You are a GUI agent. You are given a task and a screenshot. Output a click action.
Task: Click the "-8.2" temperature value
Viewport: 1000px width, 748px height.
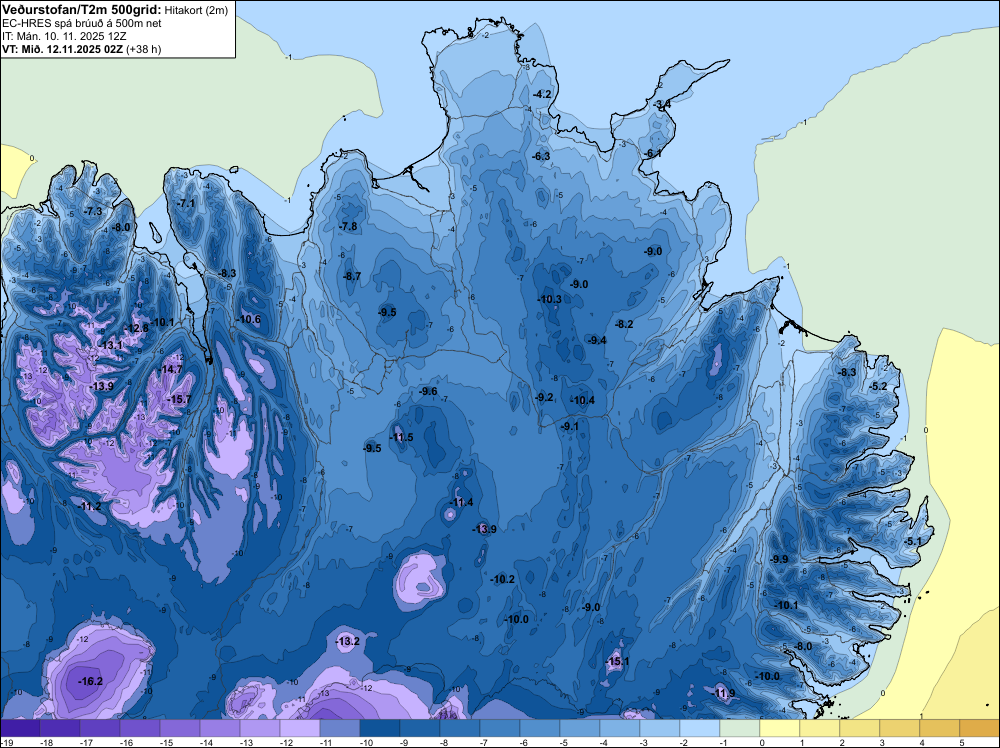624,324
